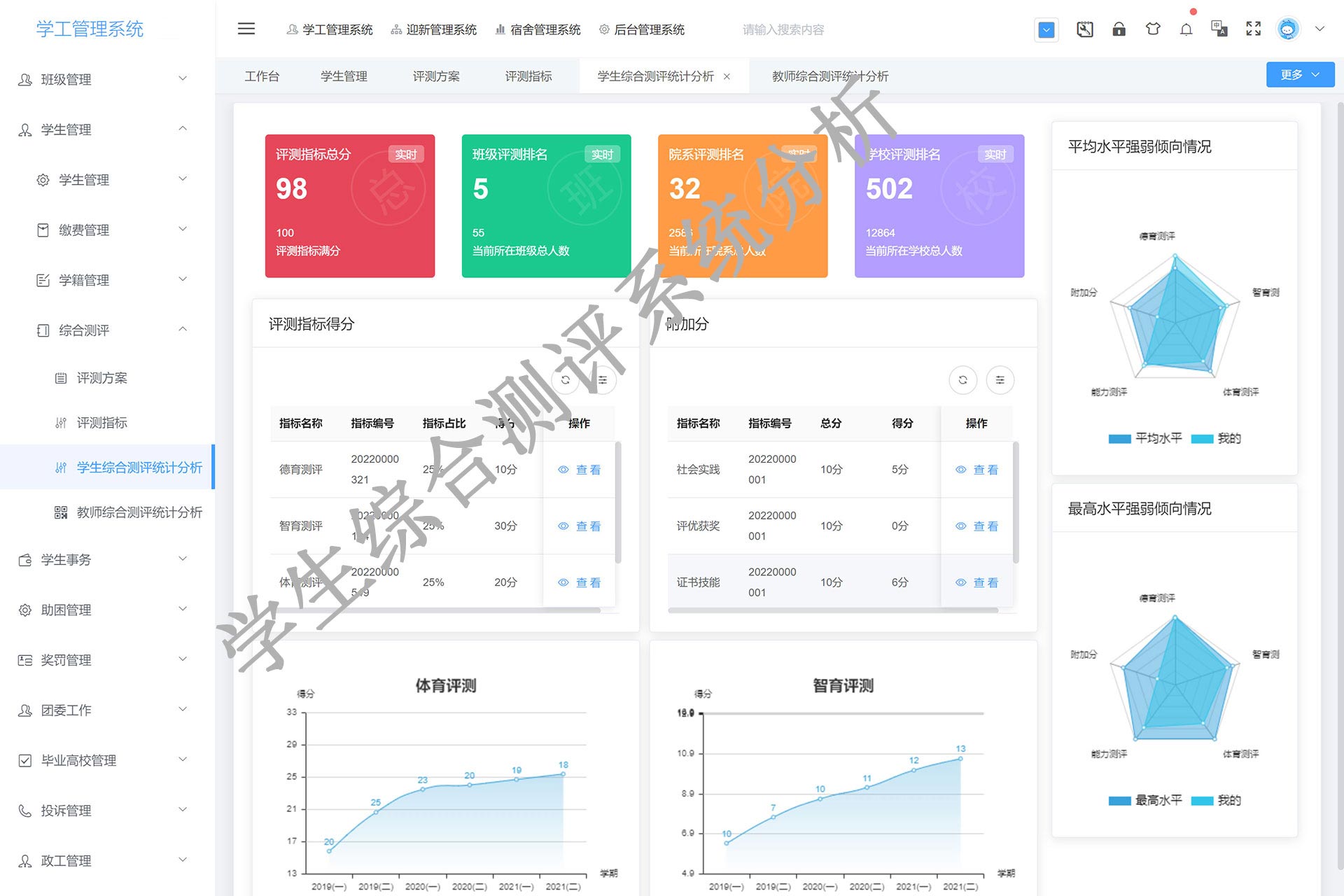Switch to 教师综合测评统计分析 tab
The height and width of the screenshot is (896, 1344).
(x=829, y=76)
